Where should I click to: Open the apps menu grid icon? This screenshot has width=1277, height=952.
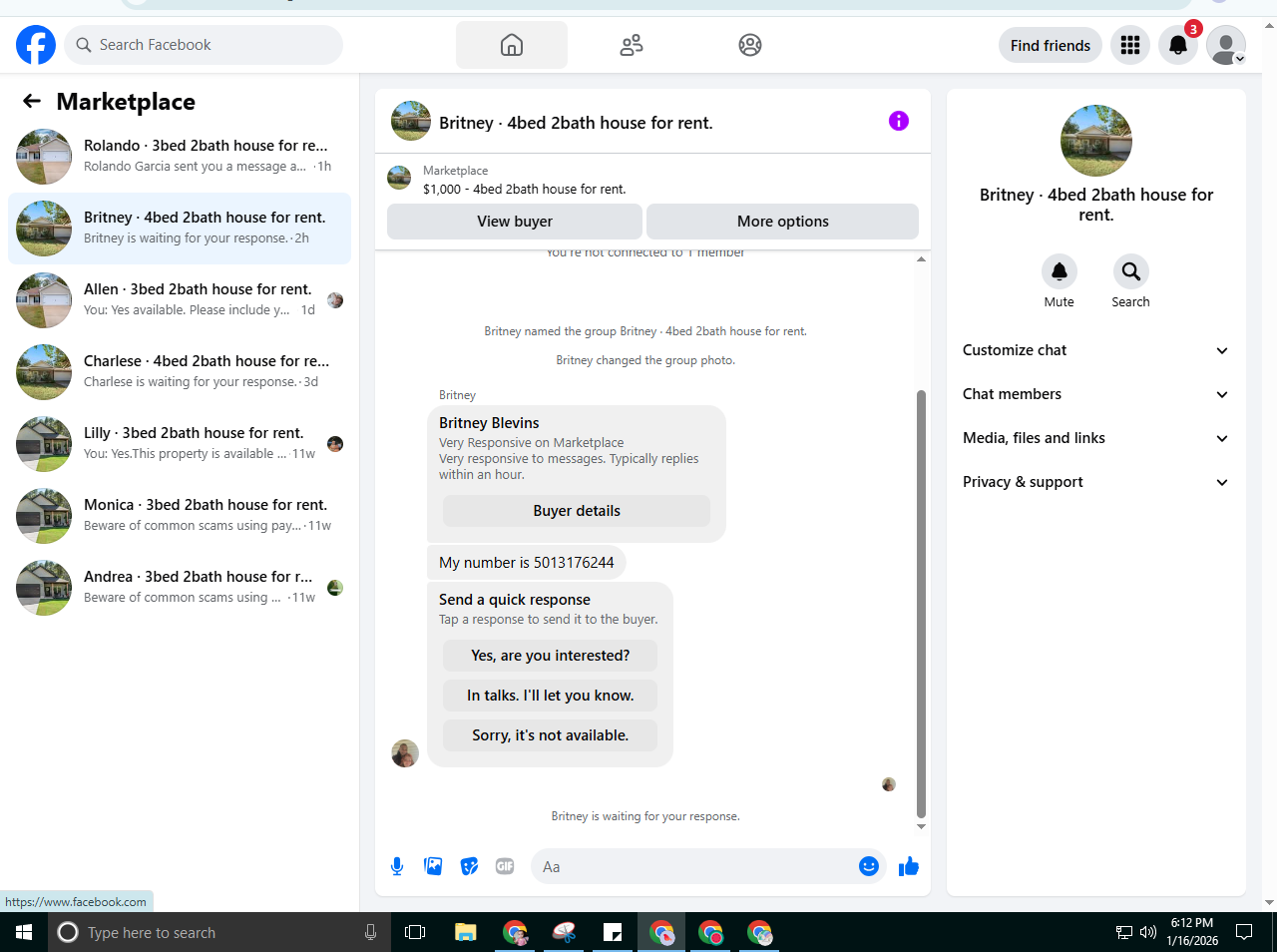click(1130, 45)
